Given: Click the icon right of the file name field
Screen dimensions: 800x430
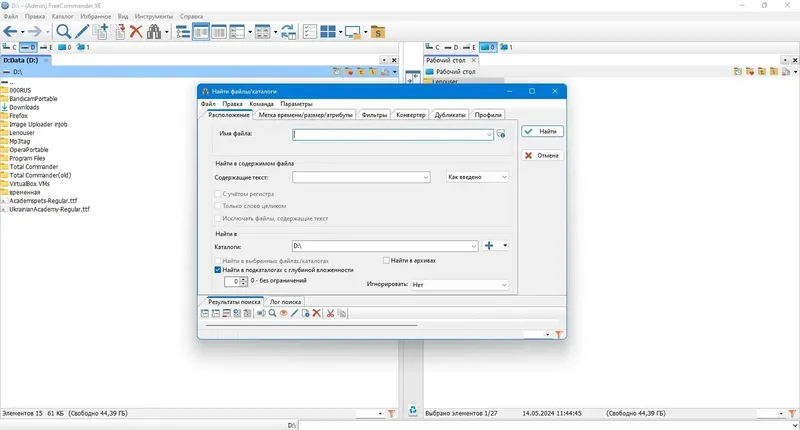Looking at the screenshot, I should [x=501, y=134].
